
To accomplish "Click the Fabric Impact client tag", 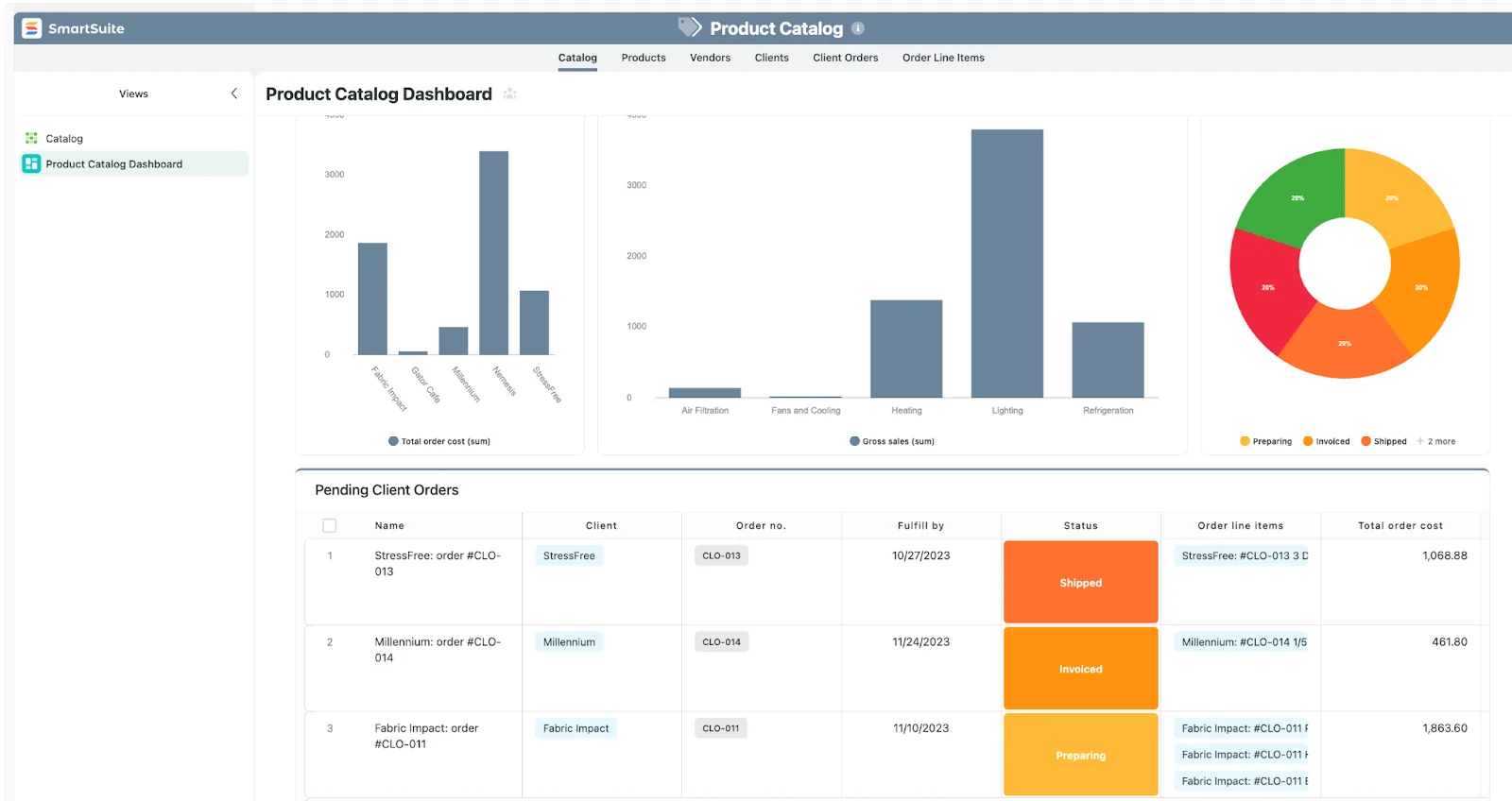I will pyautogui.click(x=576, y=728).
